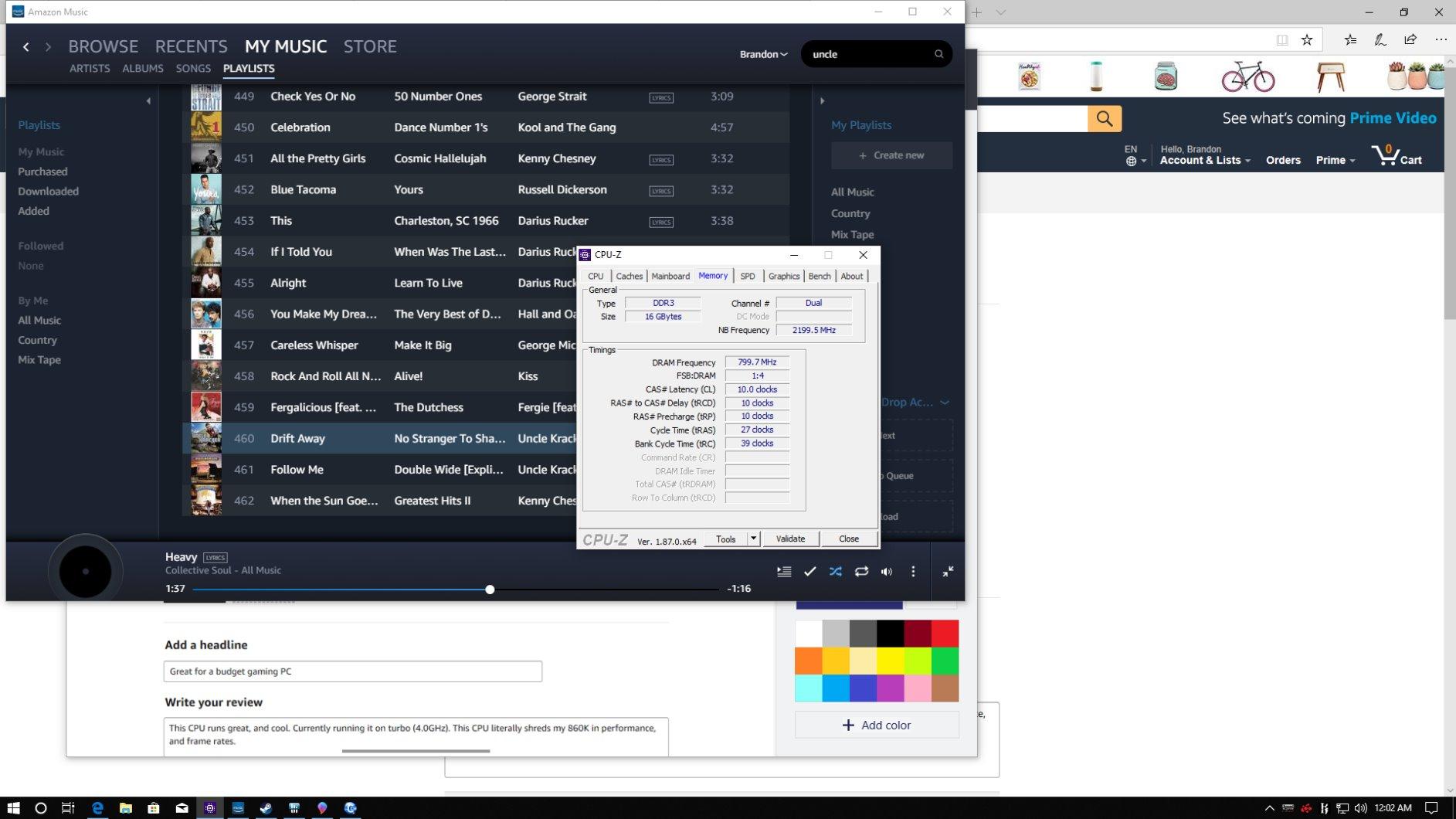Share this page from Edge
The height and width of the screenshot is (819, 1456).
click(1410, 40)
